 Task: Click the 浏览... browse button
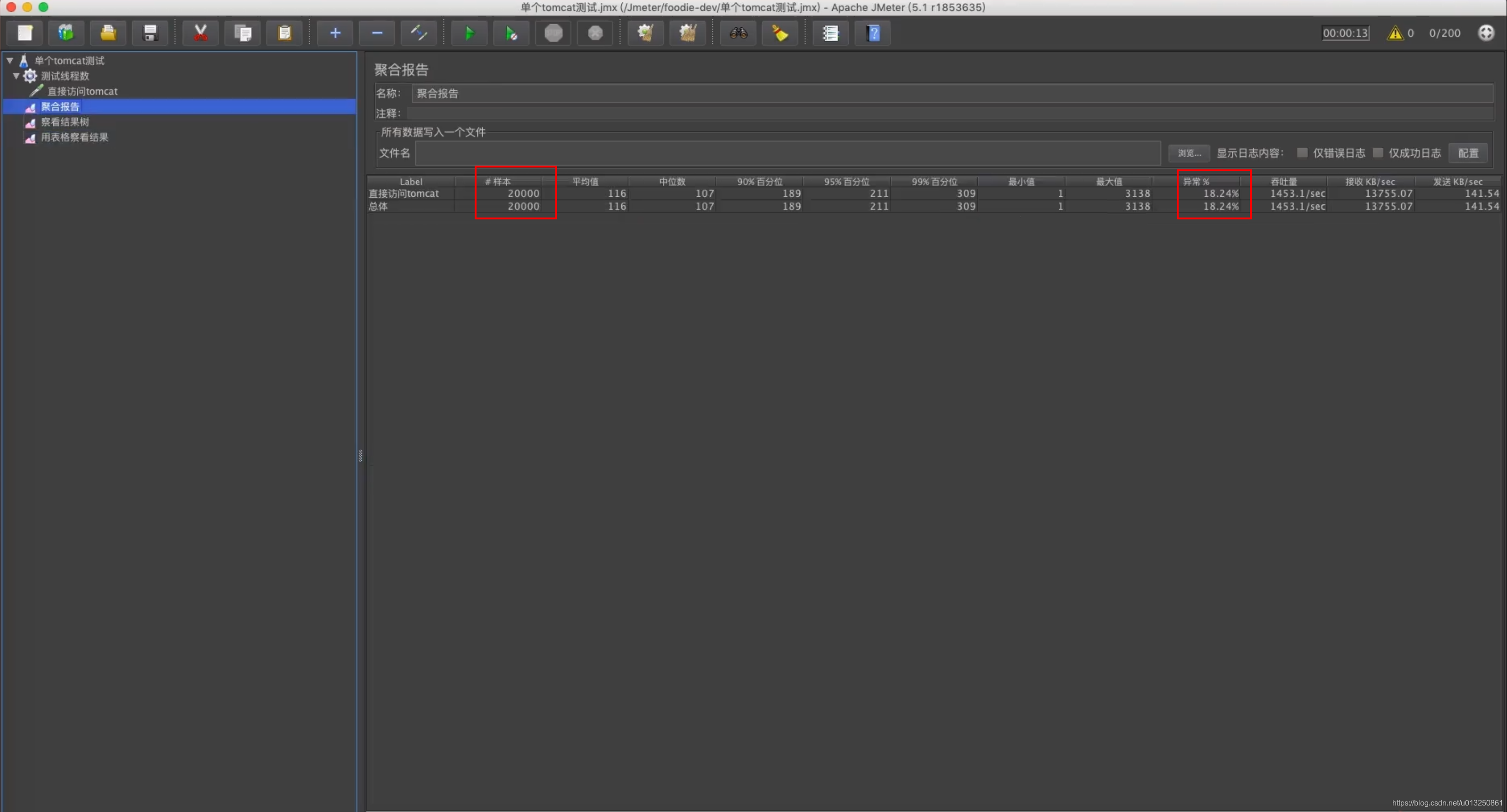click(x=1189, y=153)
